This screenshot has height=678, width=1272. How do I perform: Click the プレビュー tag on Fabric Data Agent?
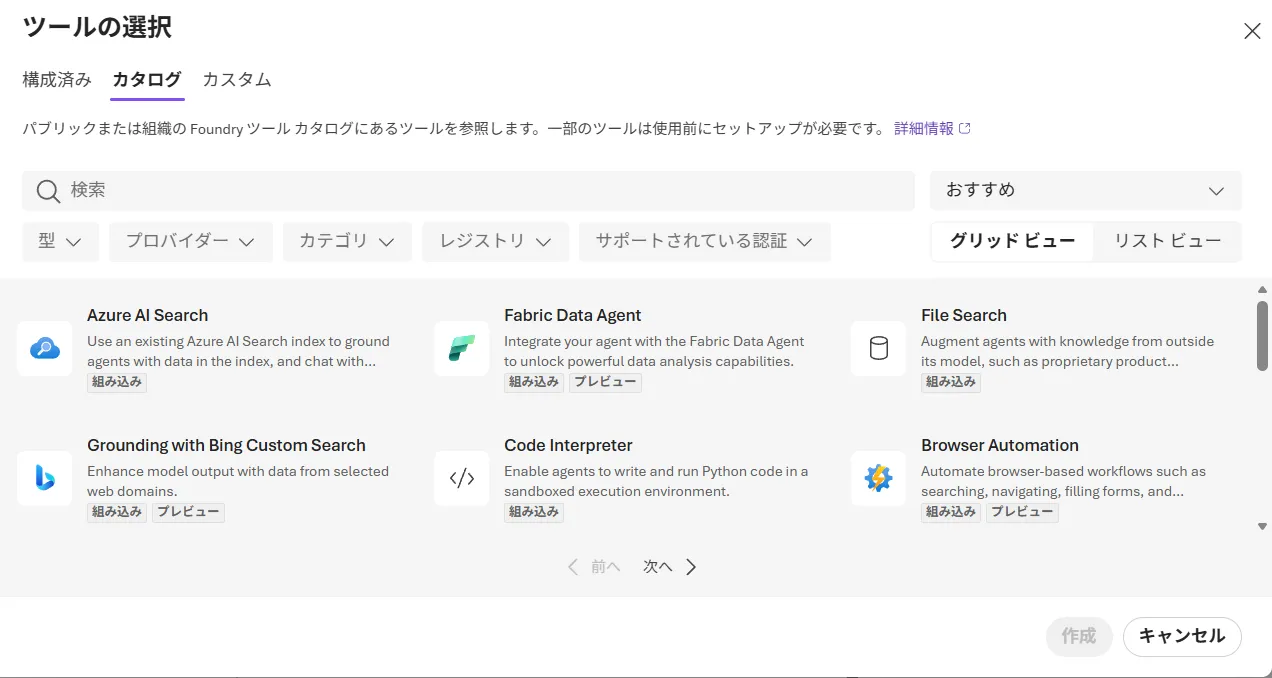605,382
